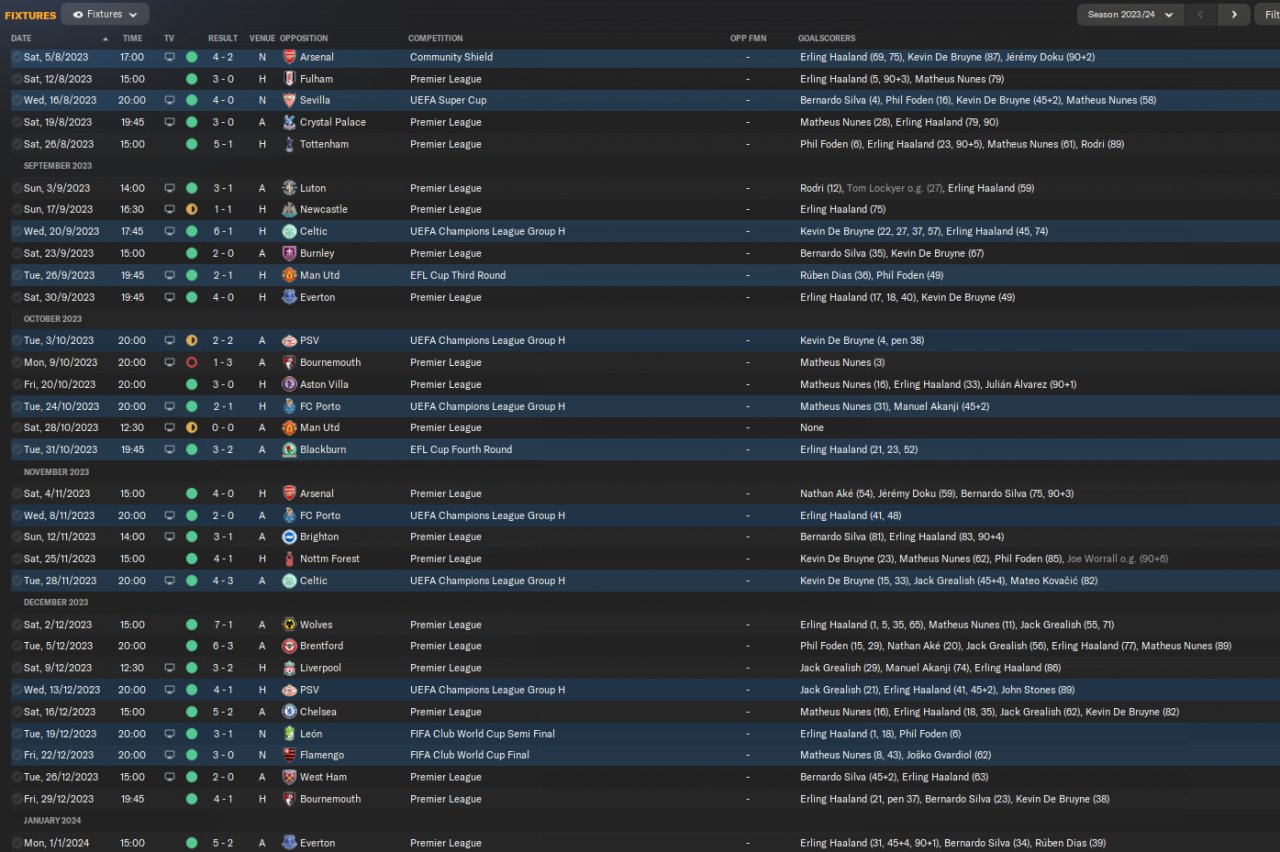The height and width of the screenshot is (852, 1280).
Task: Click the red loss indicator for 9/10/2023 Bournemouth
Action: (192, 363)
